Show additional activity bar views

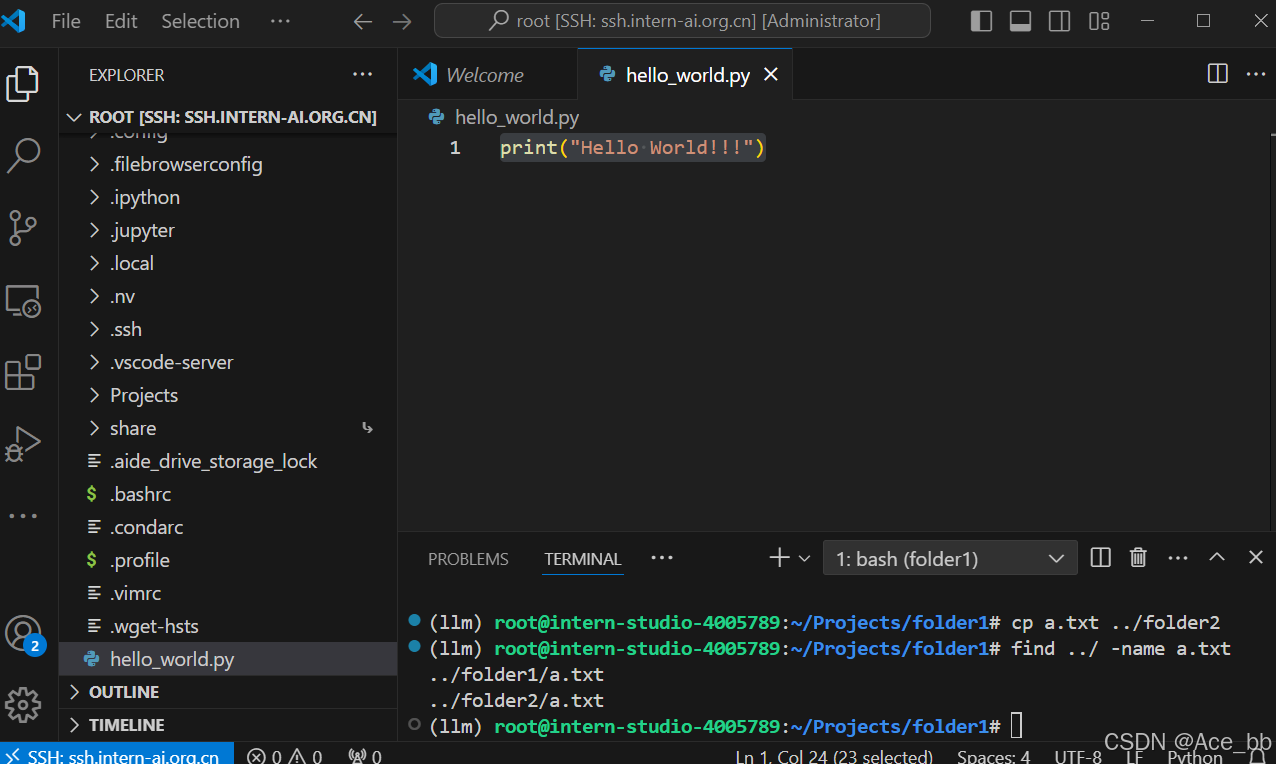click(23, 516)
